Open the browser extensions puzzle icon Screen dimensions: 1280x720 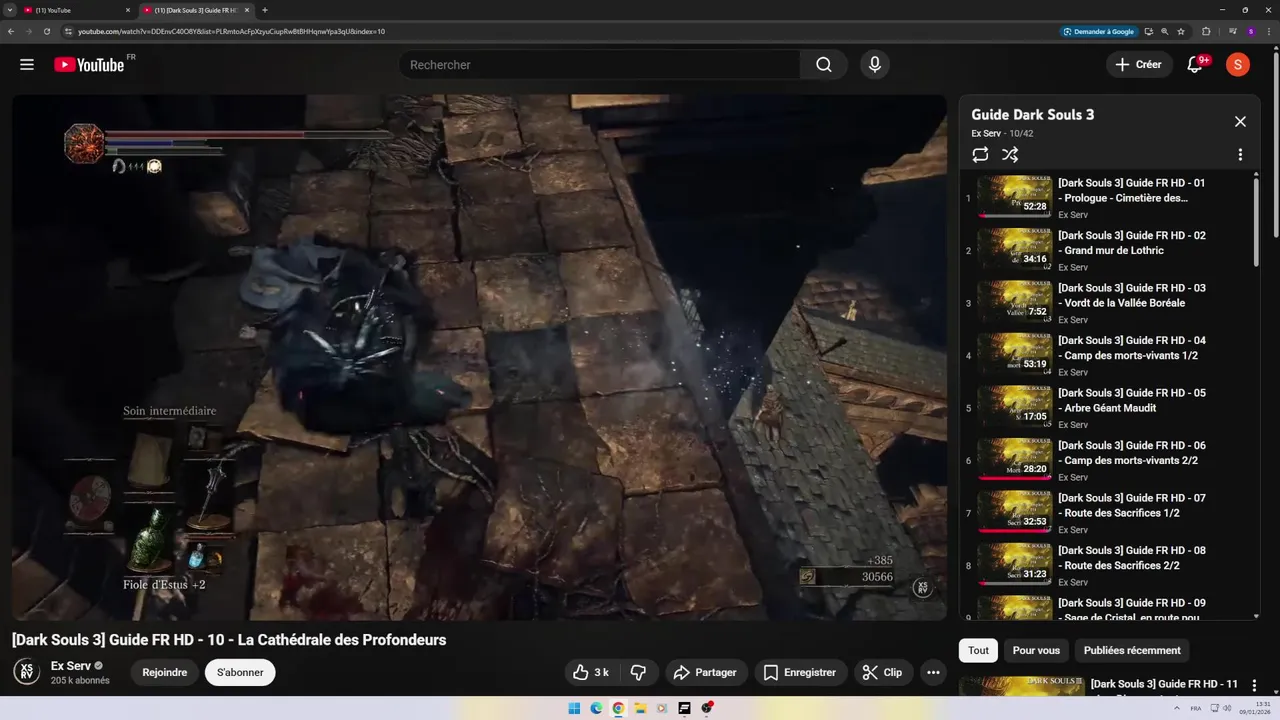click(x=1206, y=31)
